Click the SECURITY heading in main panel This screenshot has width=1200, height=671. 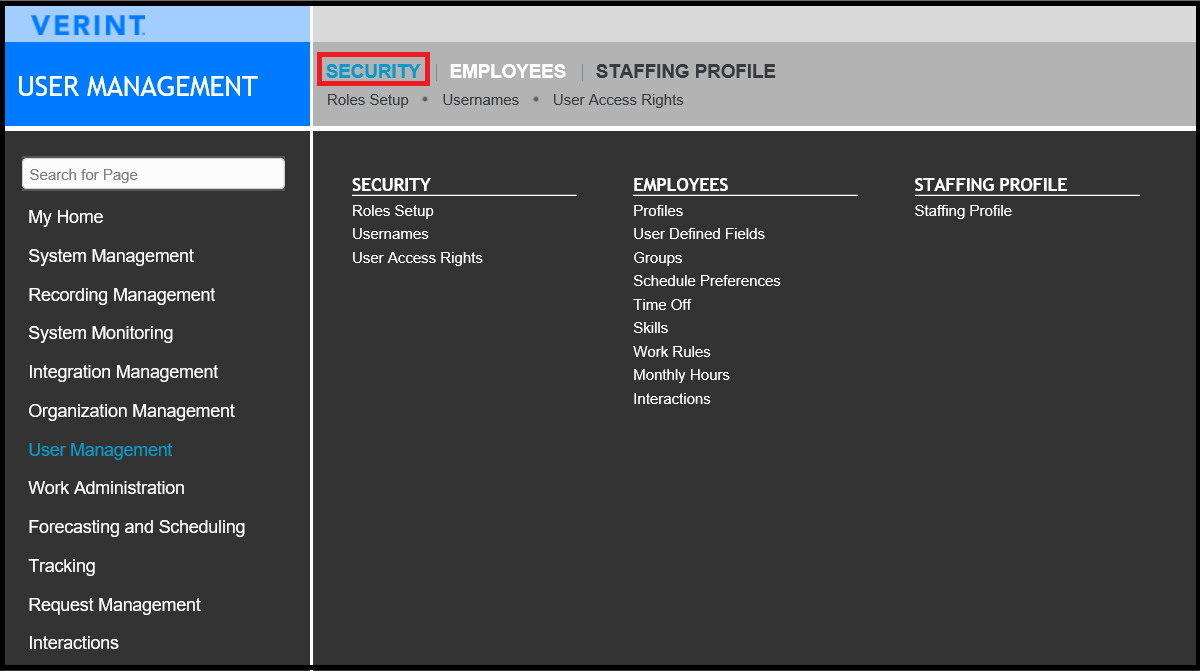click(391, 185)
